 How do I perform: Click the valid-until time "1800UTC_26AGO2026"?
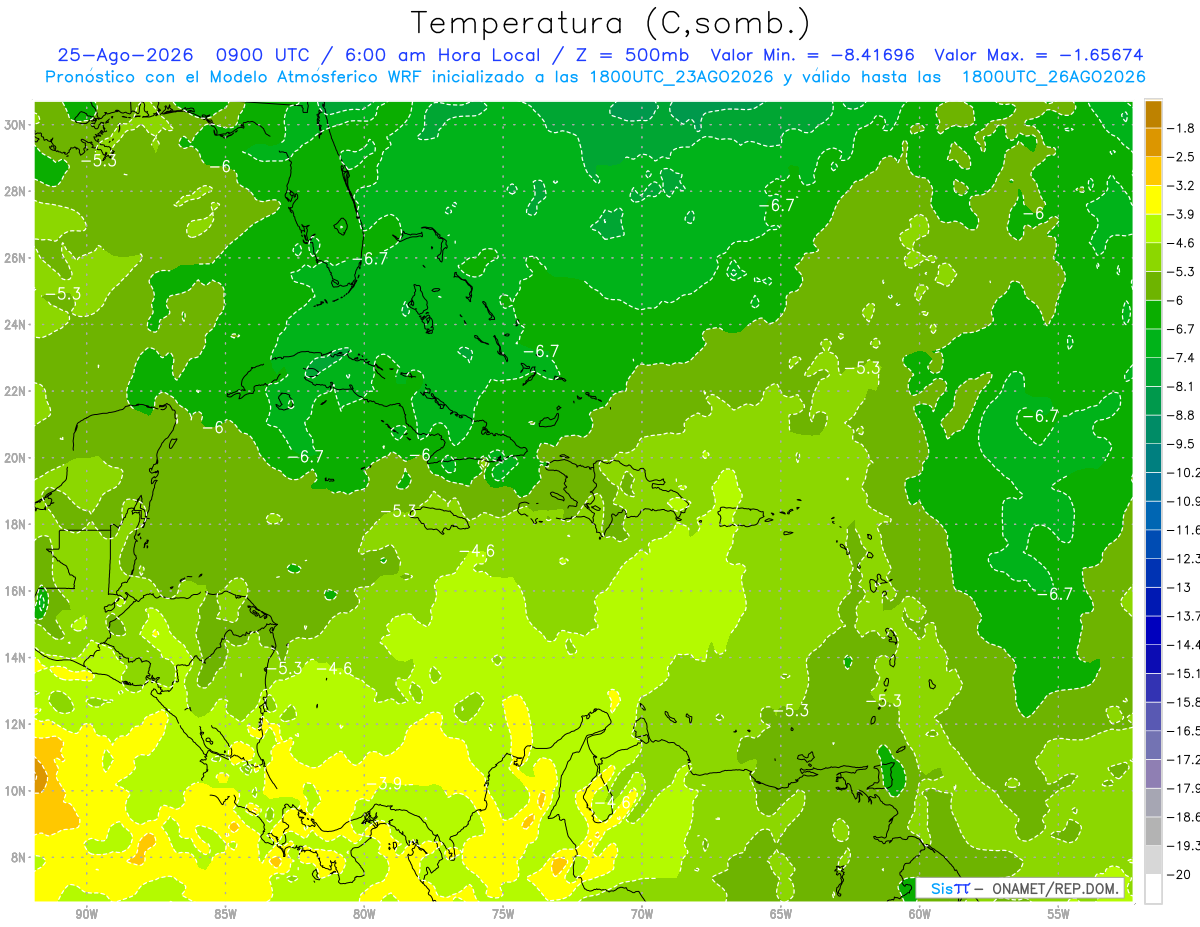click(1053, 76)
